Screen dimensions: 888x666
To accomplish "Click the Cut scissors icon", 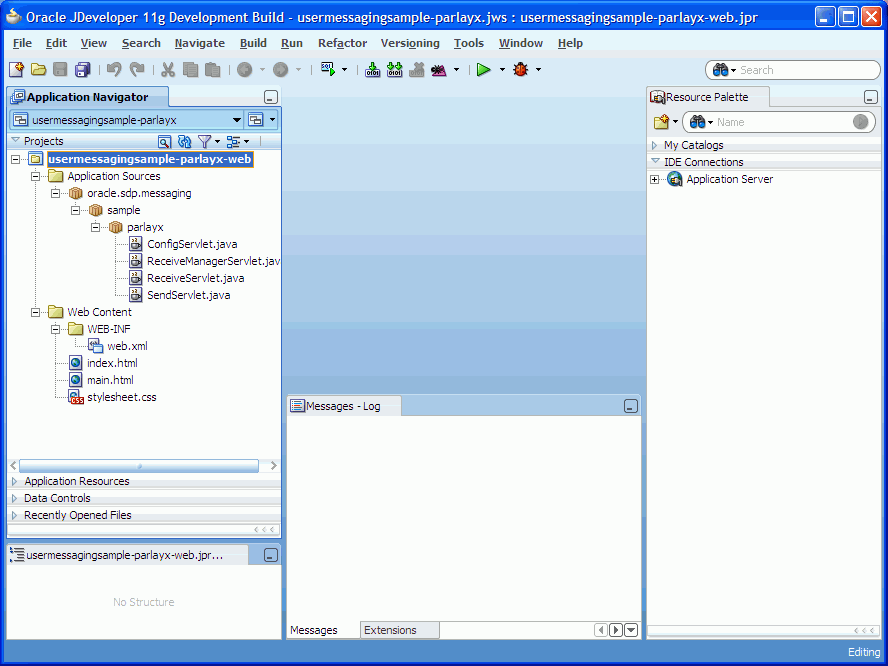I will tap(168, 70).
